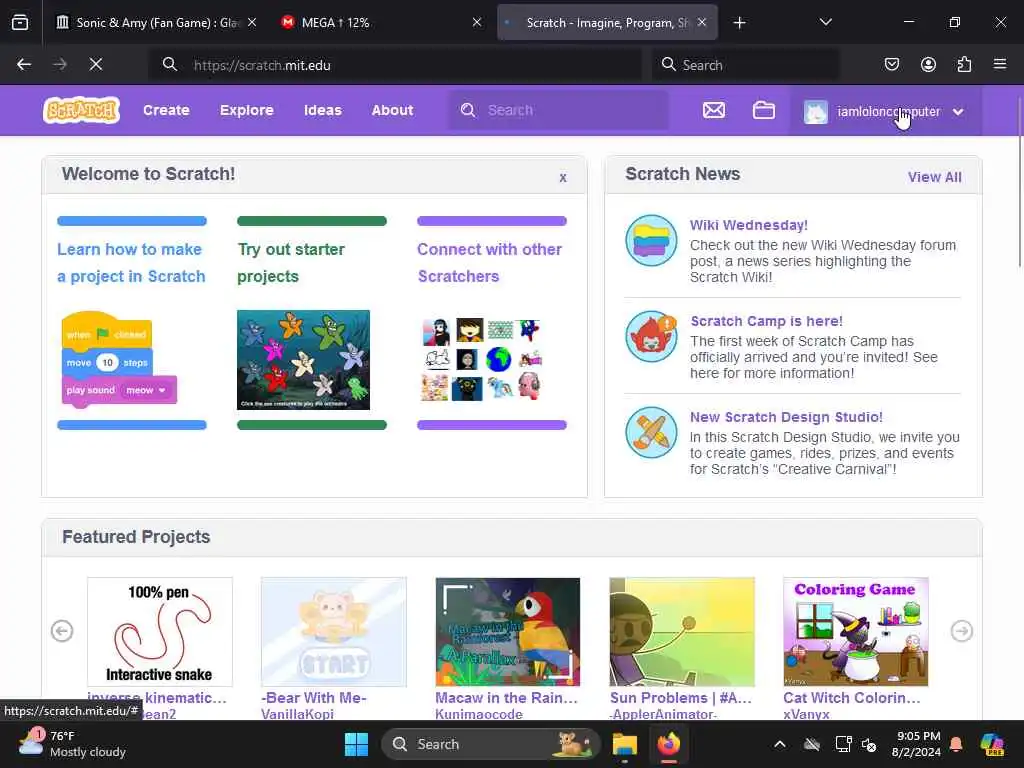Select the Scratch - Imagine, Program tab
This screenshot has width=1024, height=768.
click(607, 23)
